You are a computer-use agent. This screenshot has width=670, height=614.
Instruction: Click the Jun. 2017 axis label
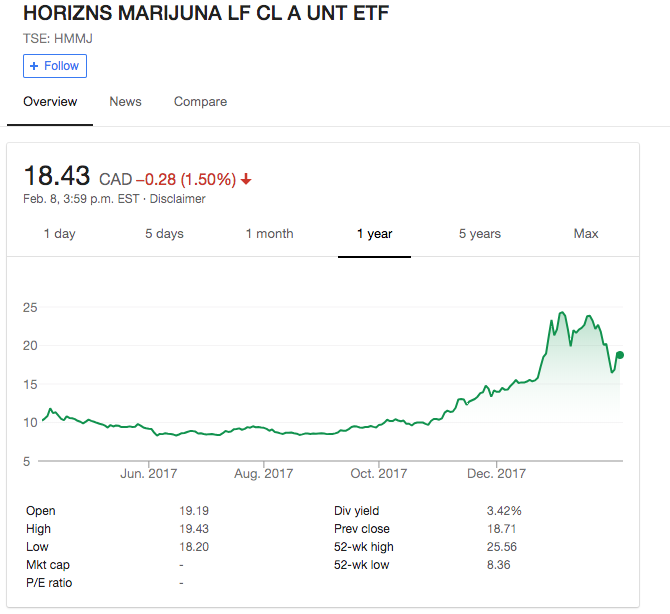pyautogui.click(x=148, y=473)
